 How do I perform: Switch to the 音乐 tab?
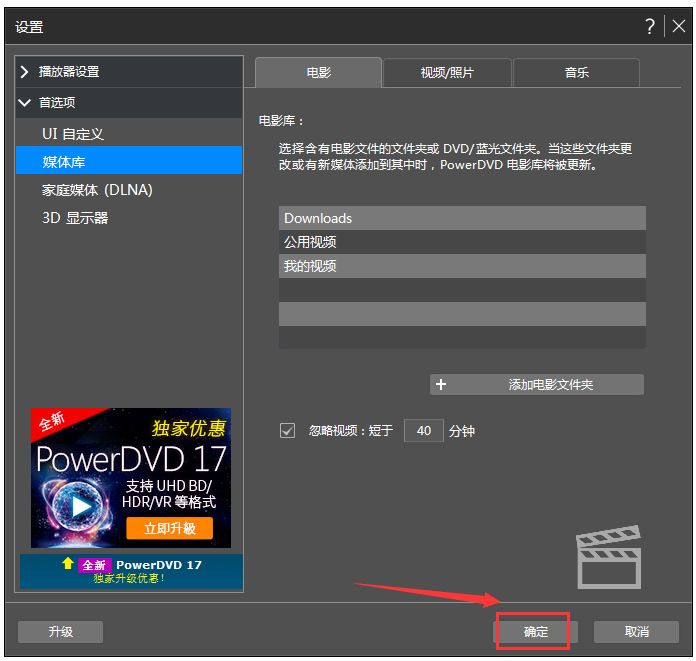pos(576,72)
